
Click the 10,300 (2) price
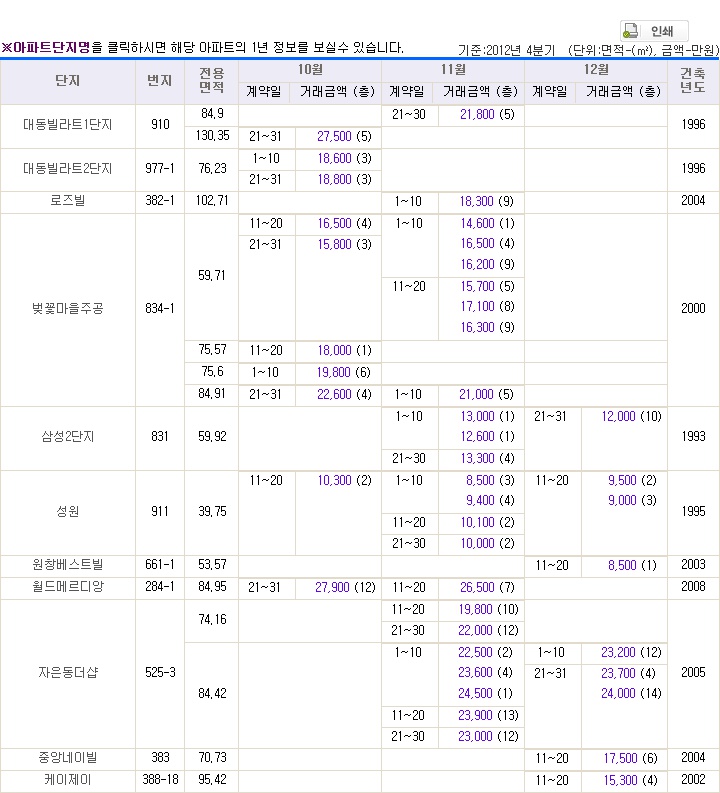tap(344, 480)
